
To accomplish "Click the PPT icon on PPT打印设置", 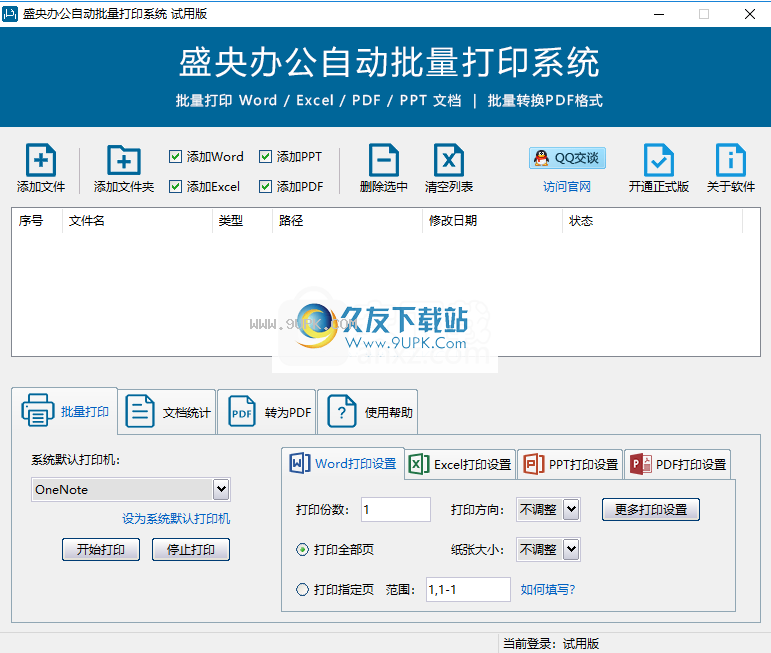I will pyautogui.click(x=534, y=464).
